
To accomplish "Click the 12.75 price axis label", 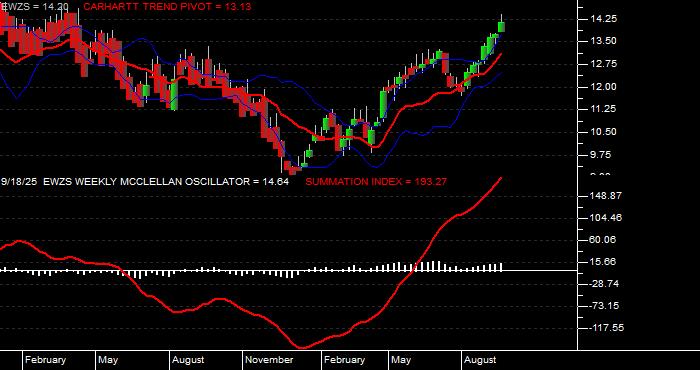I will click(x=603, y=64).
